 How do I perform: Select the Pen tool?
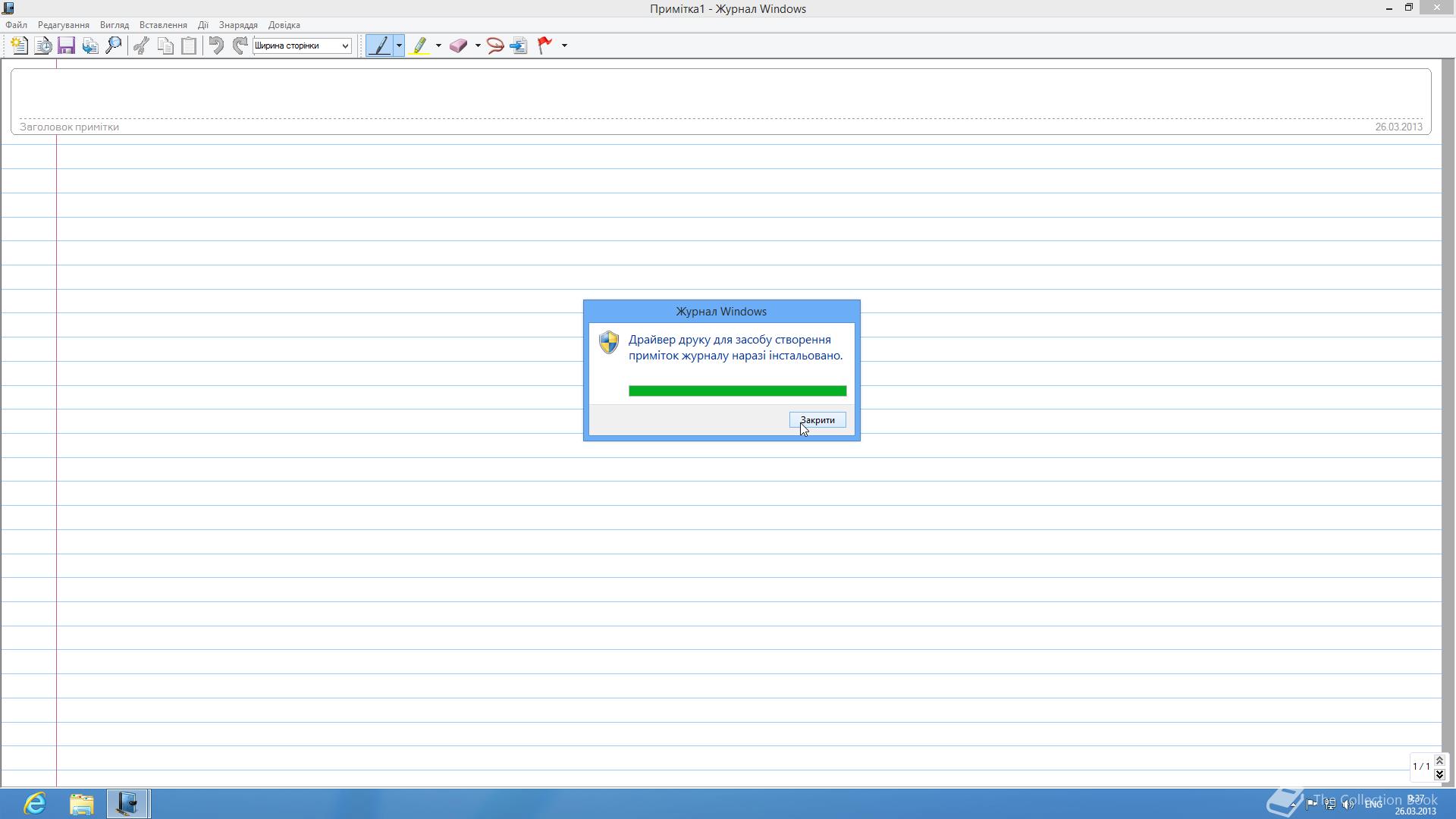coord(379,45)
